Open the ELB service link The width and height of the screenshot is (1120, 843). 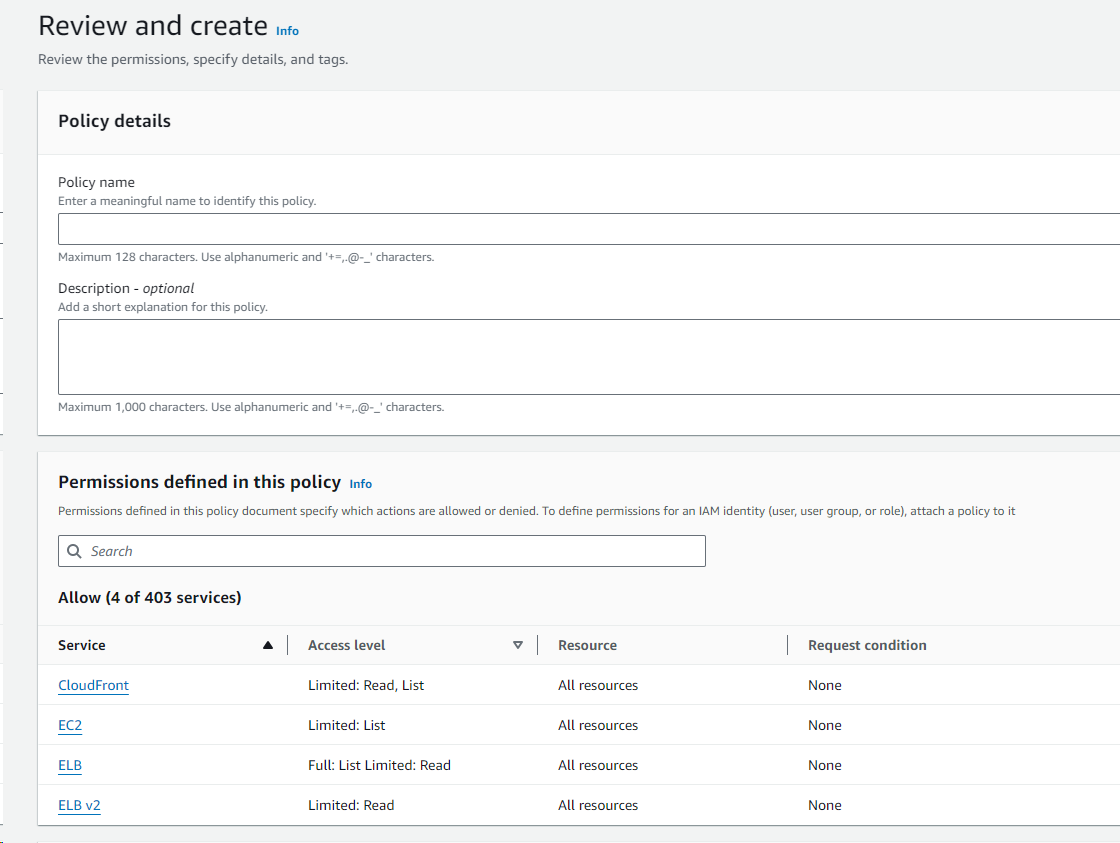[x=70, y=765]
